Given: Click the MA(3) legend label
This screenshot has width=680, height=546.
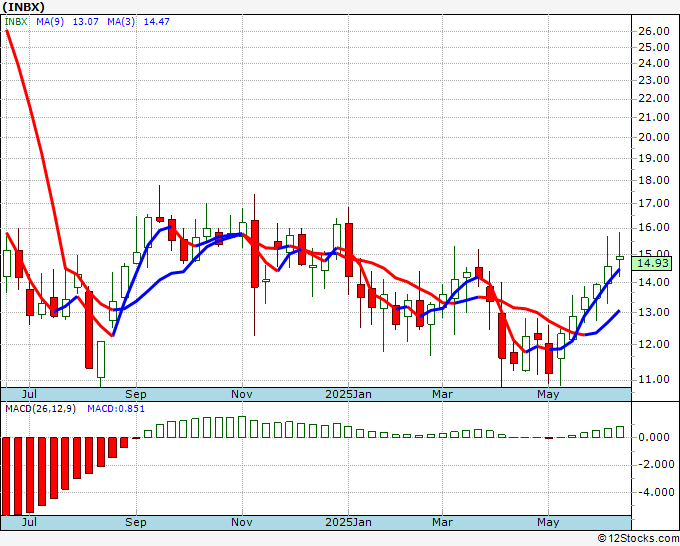Looking at the screenshot, I should 121,22.
